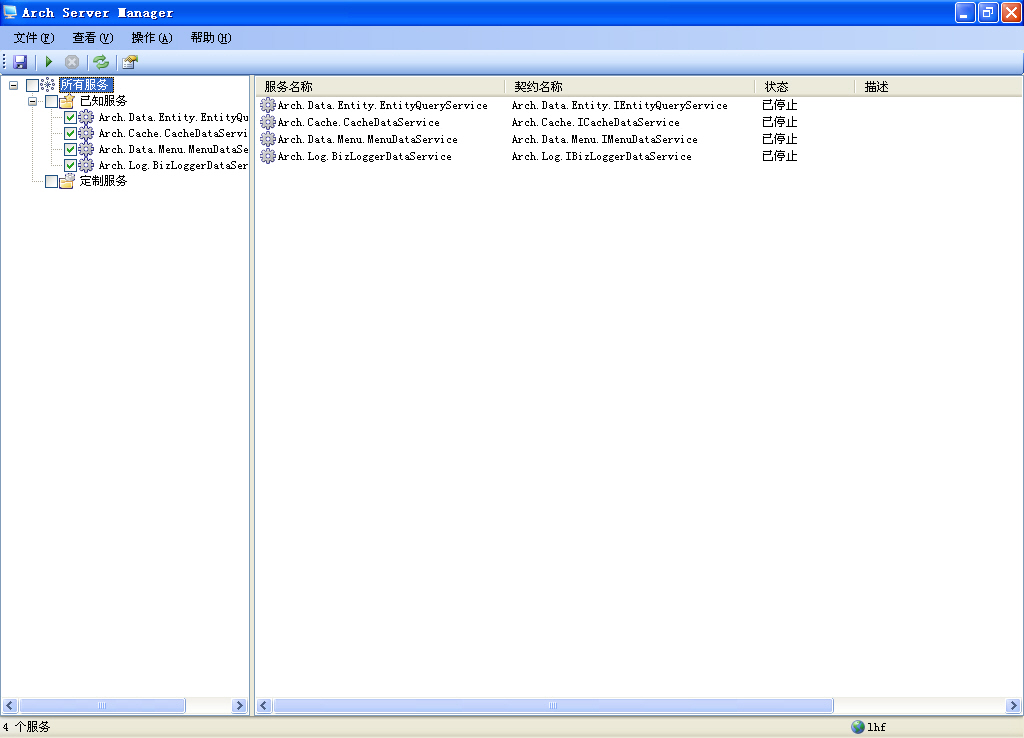Viewport: 1024px width, 738px height.
Task: Click the gray Stop service toolbar icon
Action: [72, 62]
